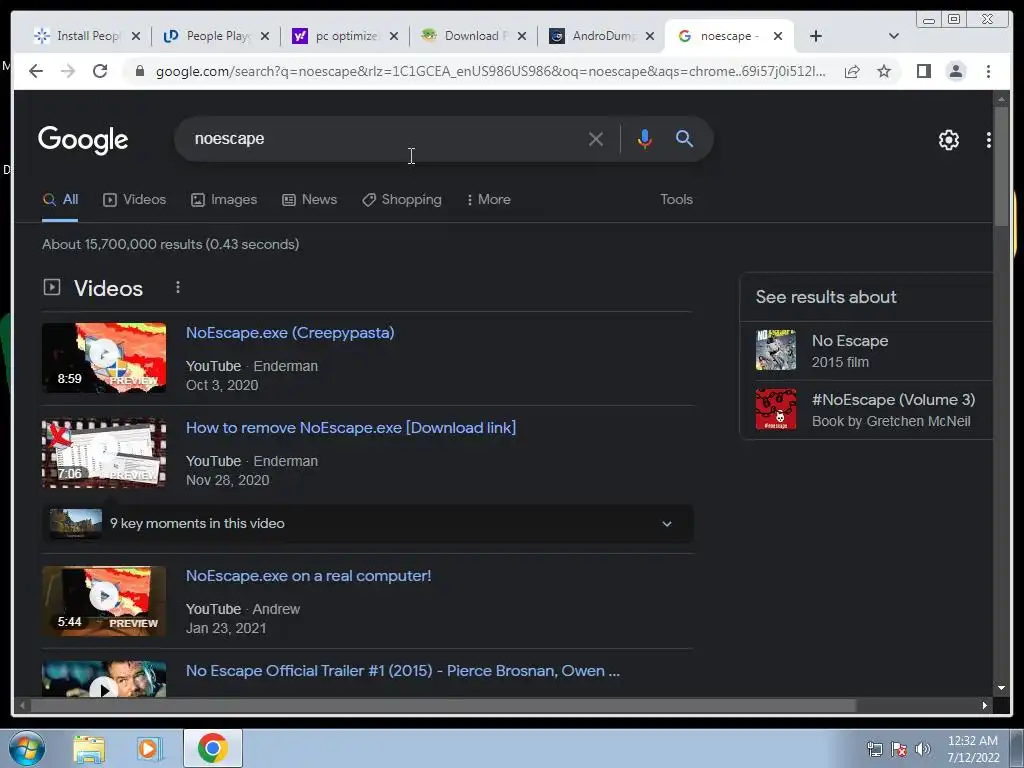Submit search with the magnifier icon

684,138
